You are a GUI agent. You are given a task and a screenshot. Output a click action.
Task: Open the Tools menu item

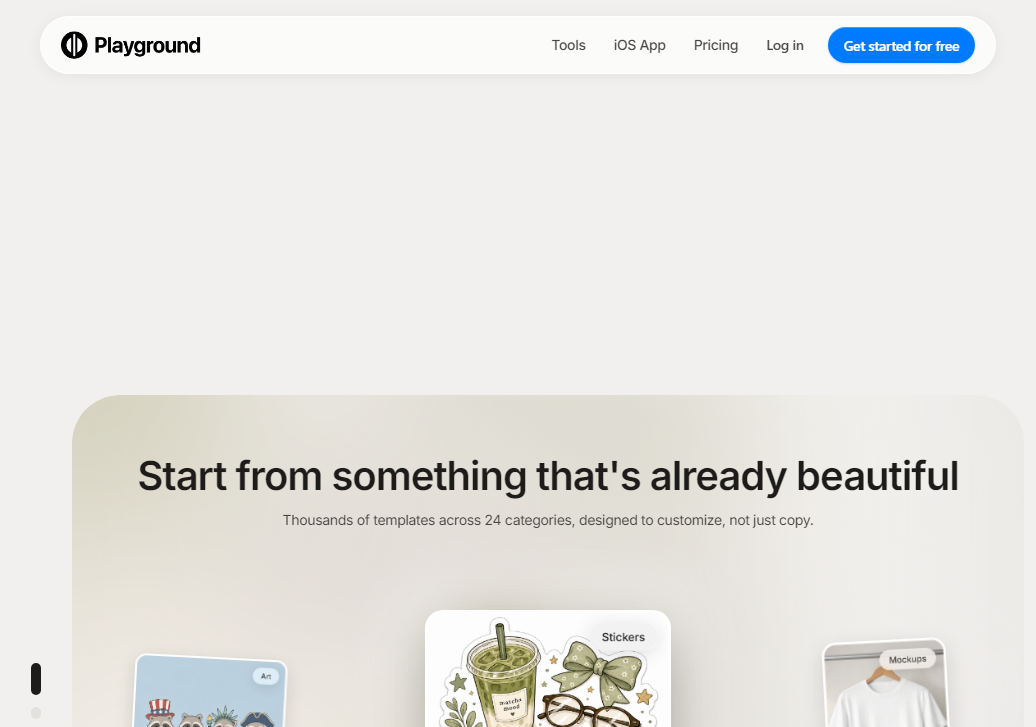568,45
